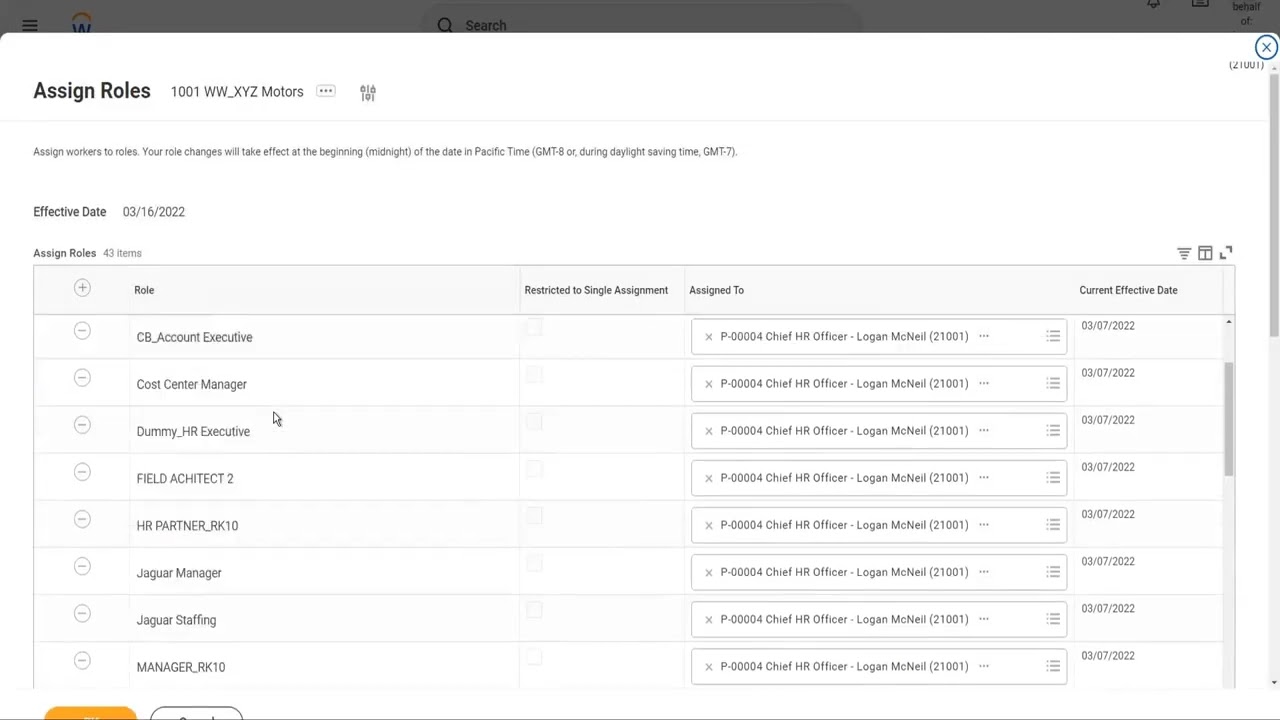Open Assigned To prompt list for Jaguar Staffing
The width and height of the screenshot is (1280, 720).
[1053, 619]
